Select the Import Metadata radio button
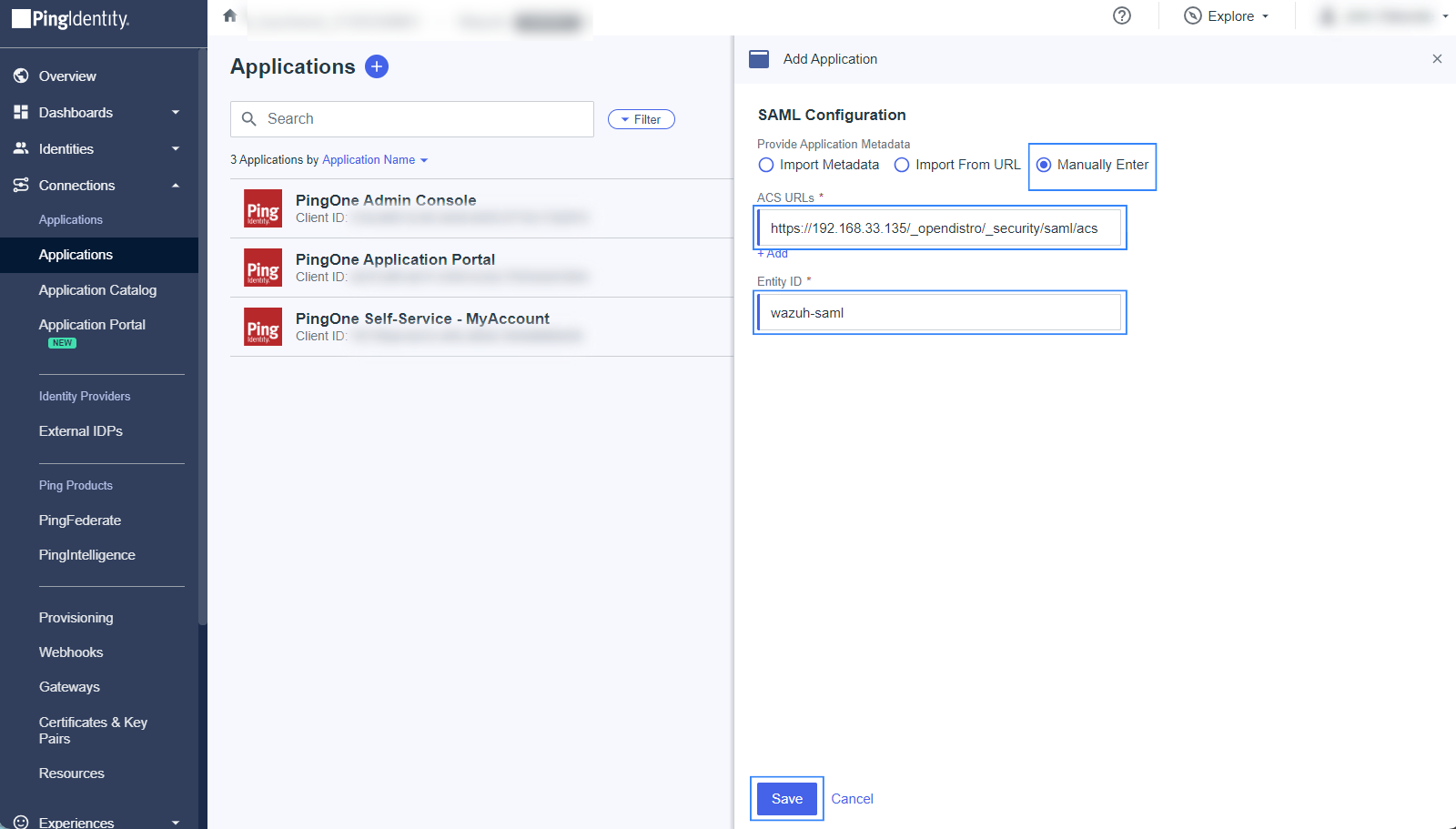This screenshot has height=829, width=1456. [x=766, y=165]
